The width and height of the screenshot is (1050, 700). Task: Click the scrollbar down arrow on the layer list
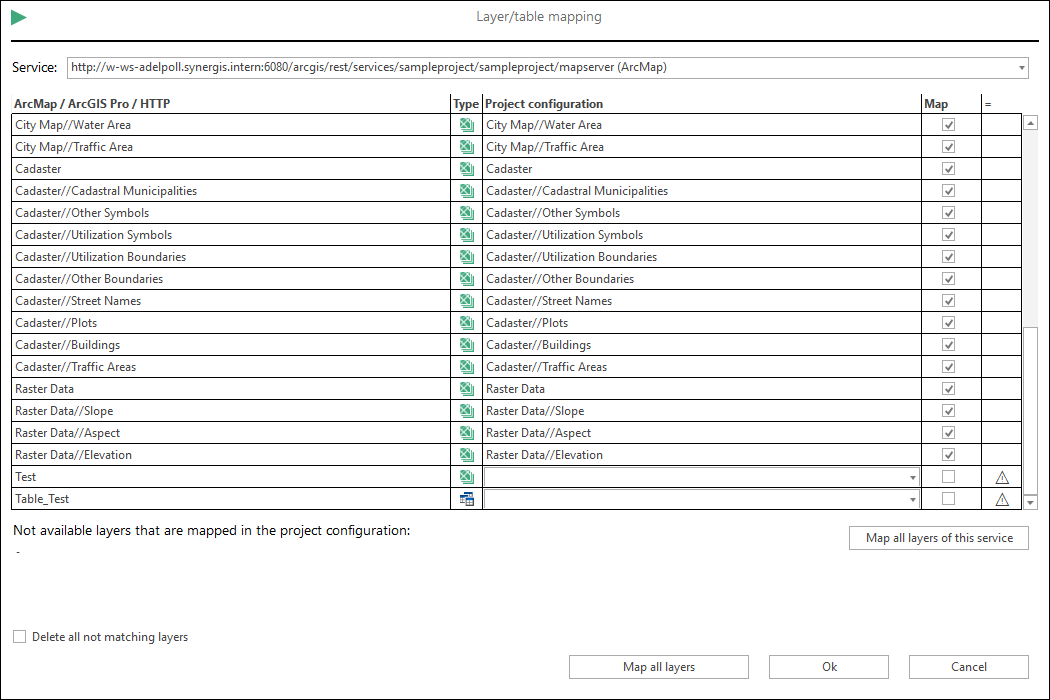click(x=1031, y=500)
